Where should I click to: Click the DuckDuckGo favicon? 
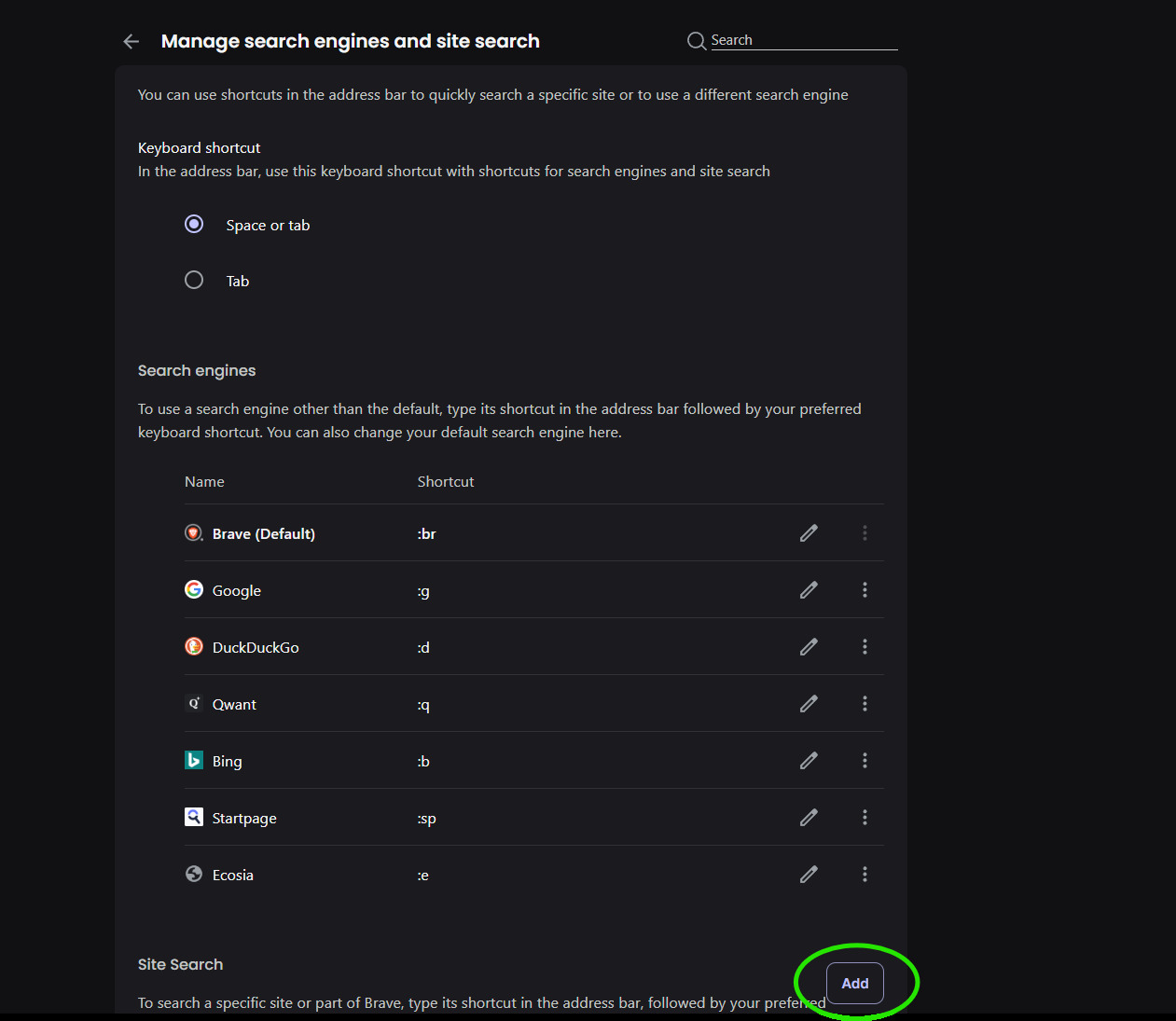coord(193,645)
